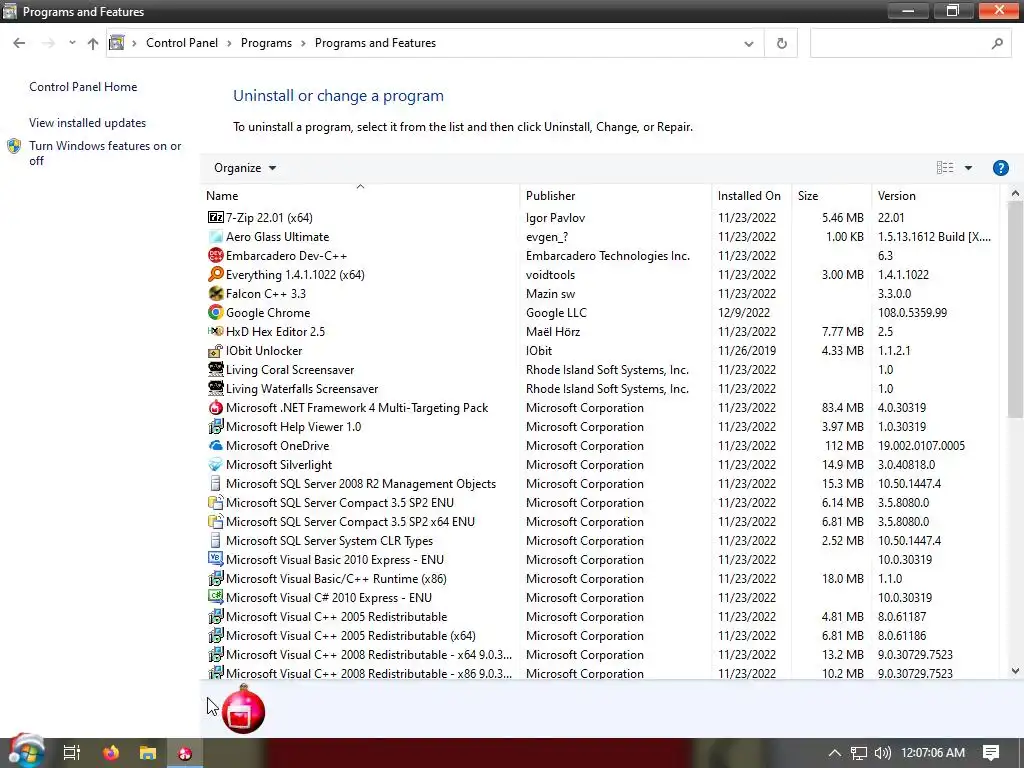Viewport: 1024px width, 768px height.
Task: Open View installed updates link
Action: point(88,123)
